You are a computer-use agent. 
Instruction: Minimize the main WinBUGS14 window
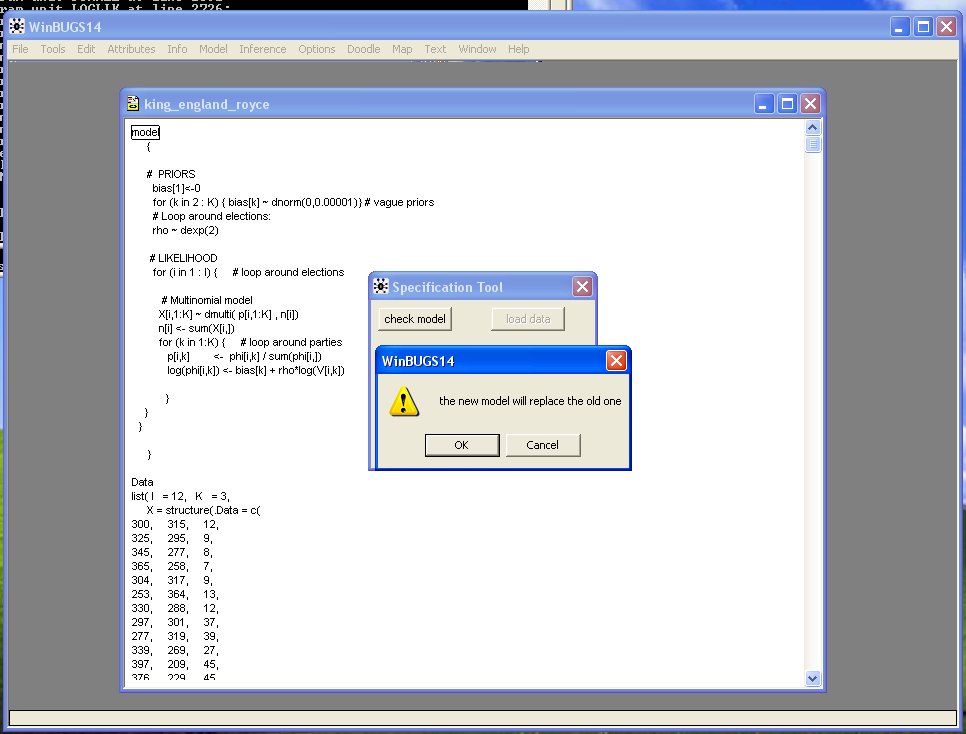coord(900,27)
